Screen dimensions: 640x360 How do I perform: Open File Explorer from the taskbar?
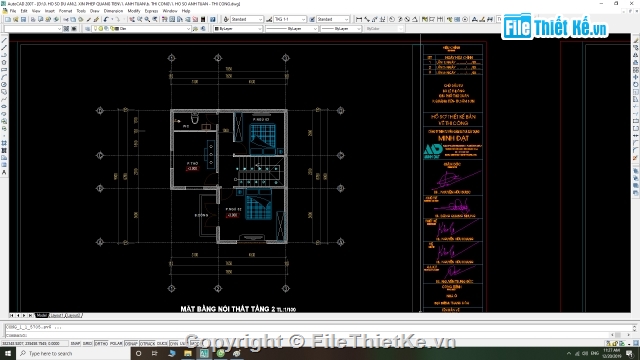point(188,353)
